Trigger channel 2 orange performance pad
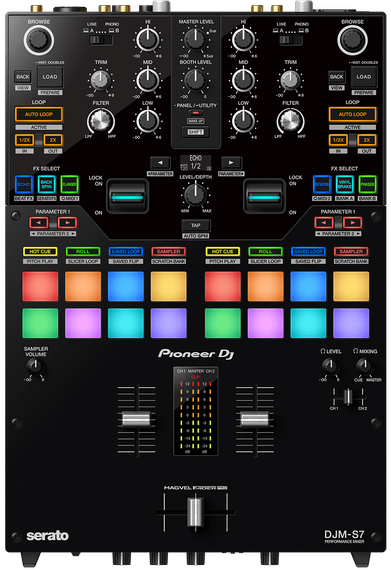This screenshot has height=570, width=391. point(265,286)
